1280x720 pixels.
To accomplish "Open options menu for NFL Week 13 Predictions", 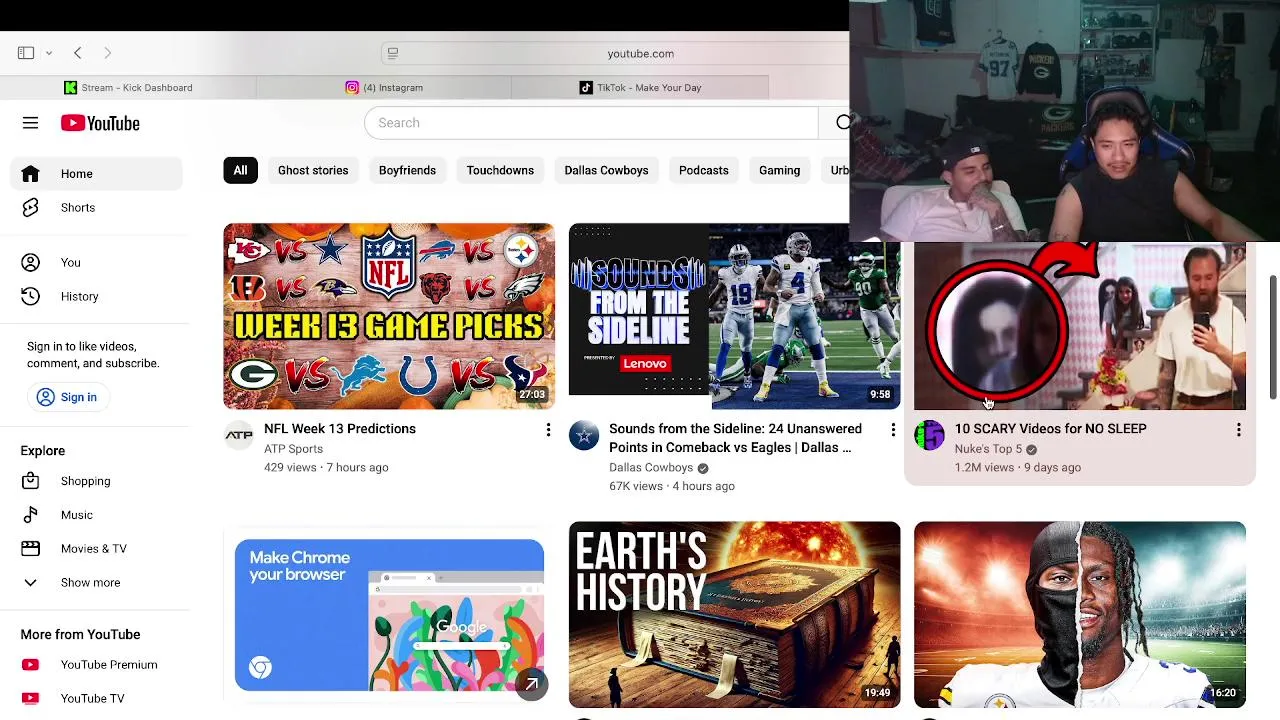I will pyautogui.click(x=548, y=429).
